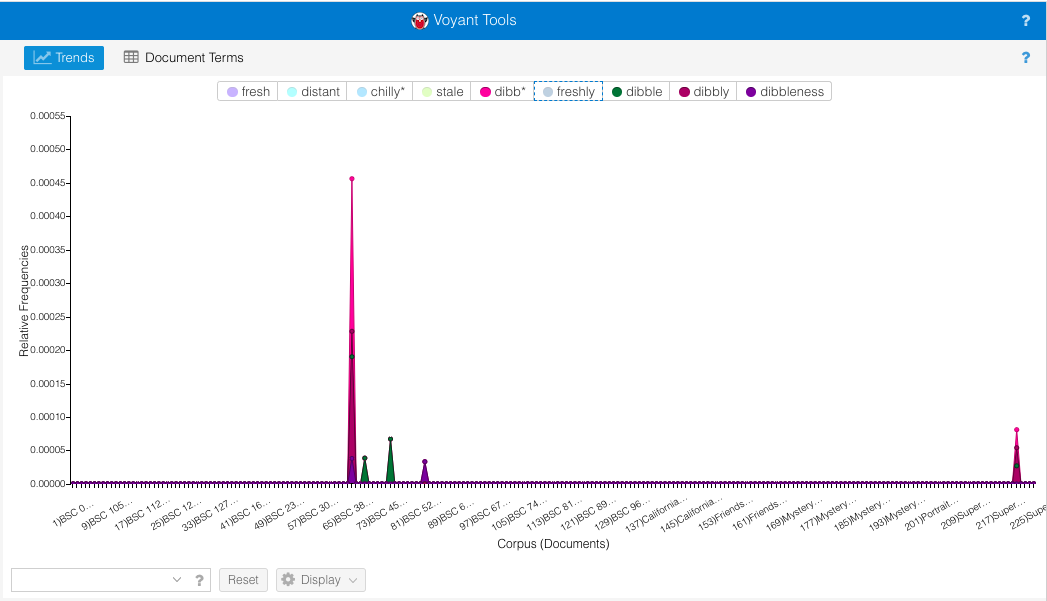Click the Reset button
This screenshot has height=601, width=1047.
tap(243, 580)
